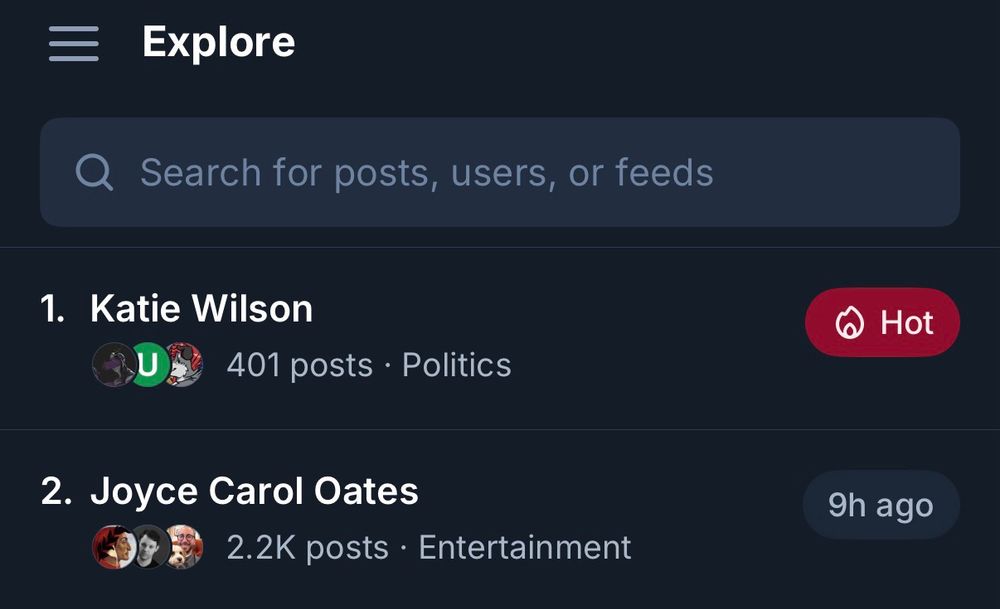1000x609 pixels.
Task: Open the Katie Wilson trending topic
Action: coord(203,309)
